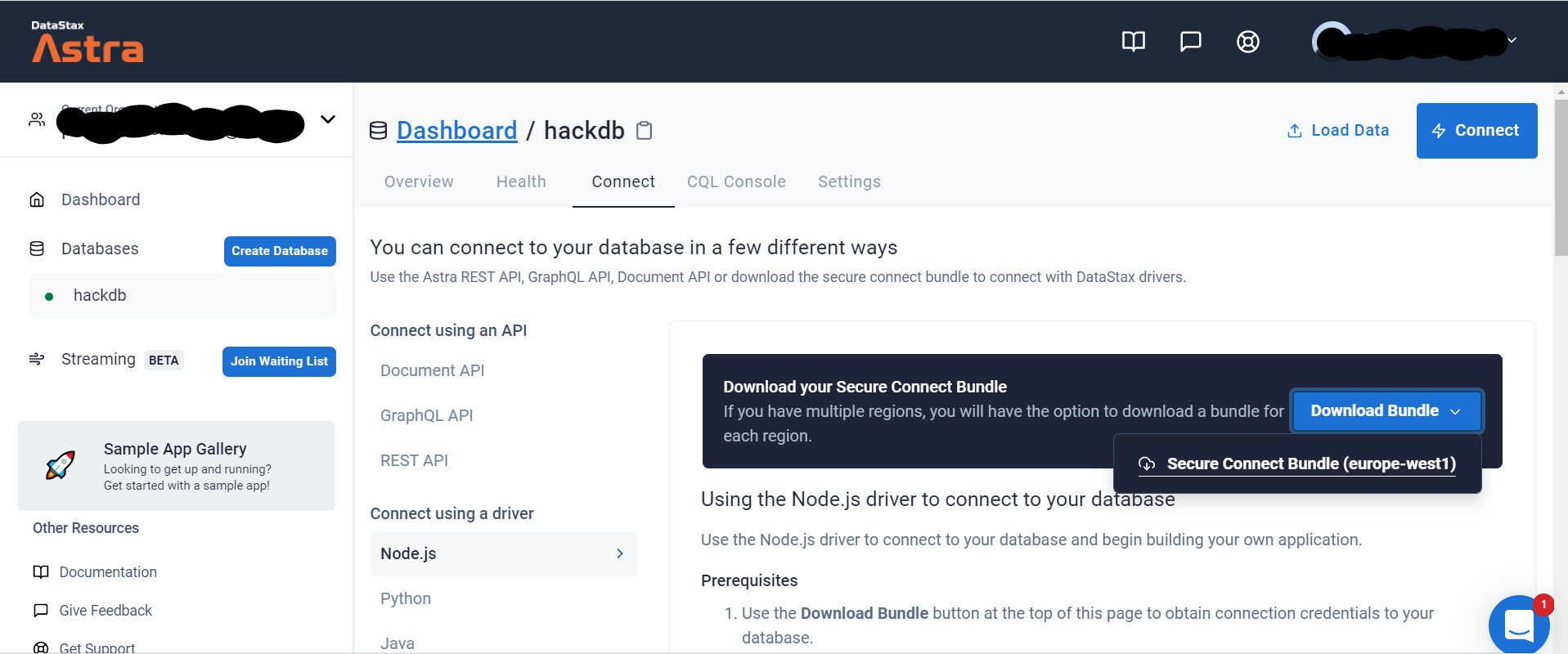The width and height of the screenshot is (1568, 654).
Task: Open the documentation book icon in header
Action: (1133, 42)
